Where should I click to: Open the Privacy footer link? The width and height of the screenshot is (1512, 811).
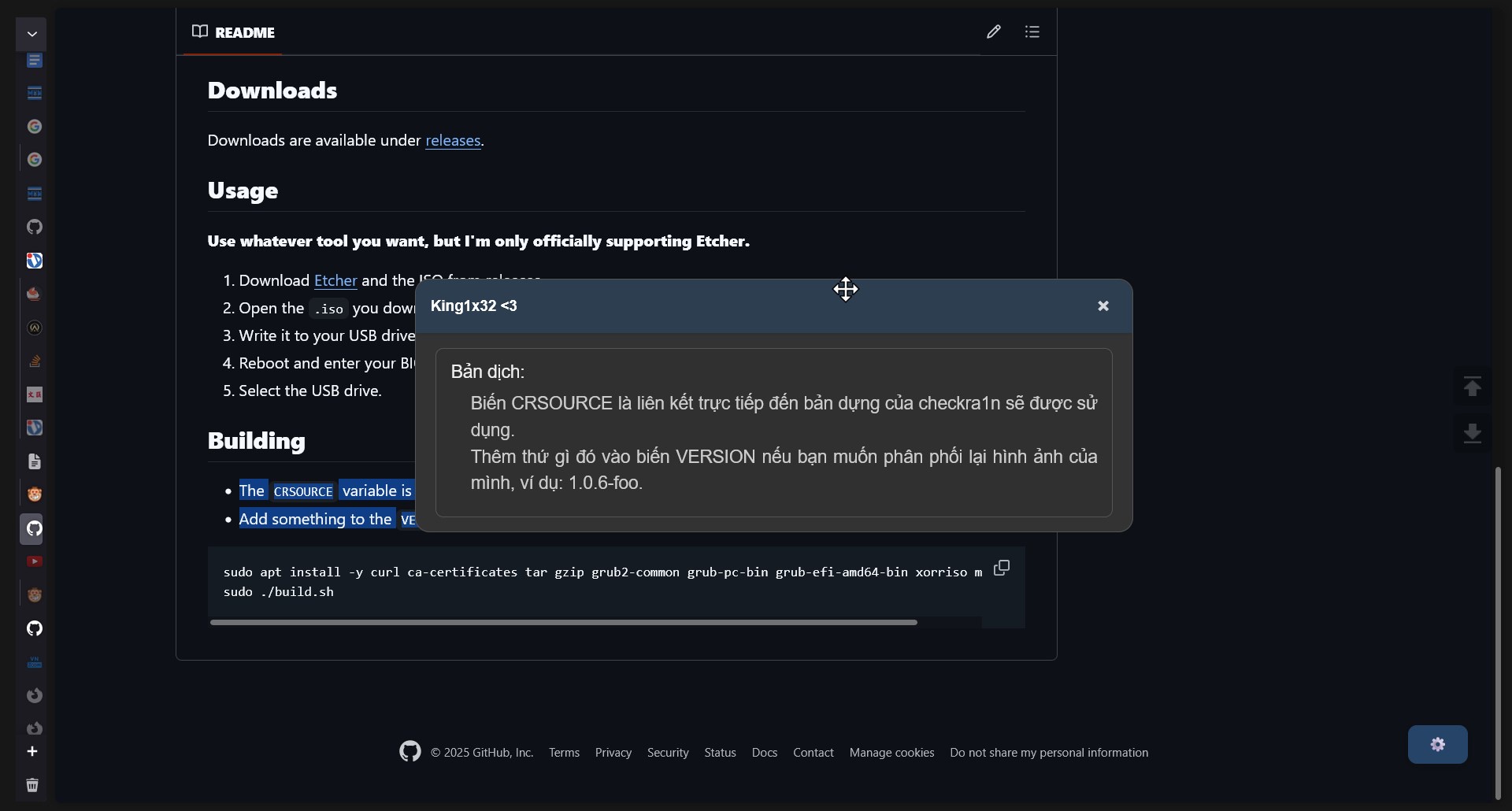point(613,753)
